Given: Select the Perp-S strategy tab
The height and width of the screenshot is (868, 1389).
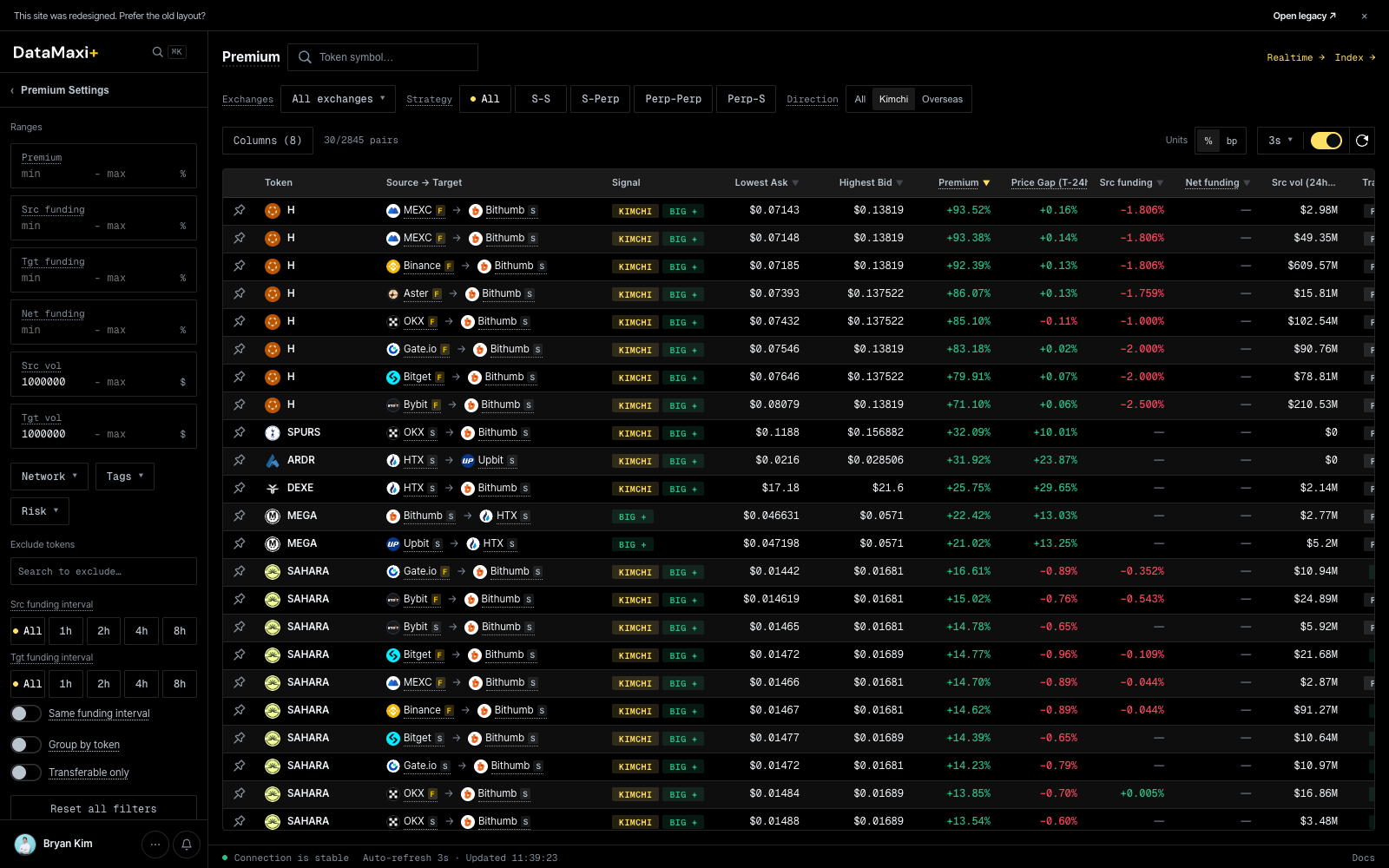Looking at the screenshot, I should point(747,99).
